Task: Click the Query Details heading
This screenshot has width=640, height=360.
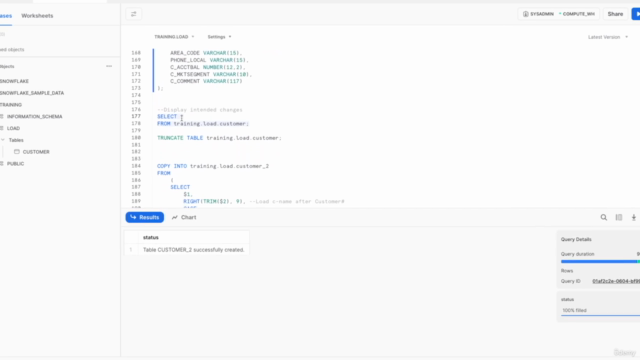Action: pyautogui.click(x=576, y=240)
